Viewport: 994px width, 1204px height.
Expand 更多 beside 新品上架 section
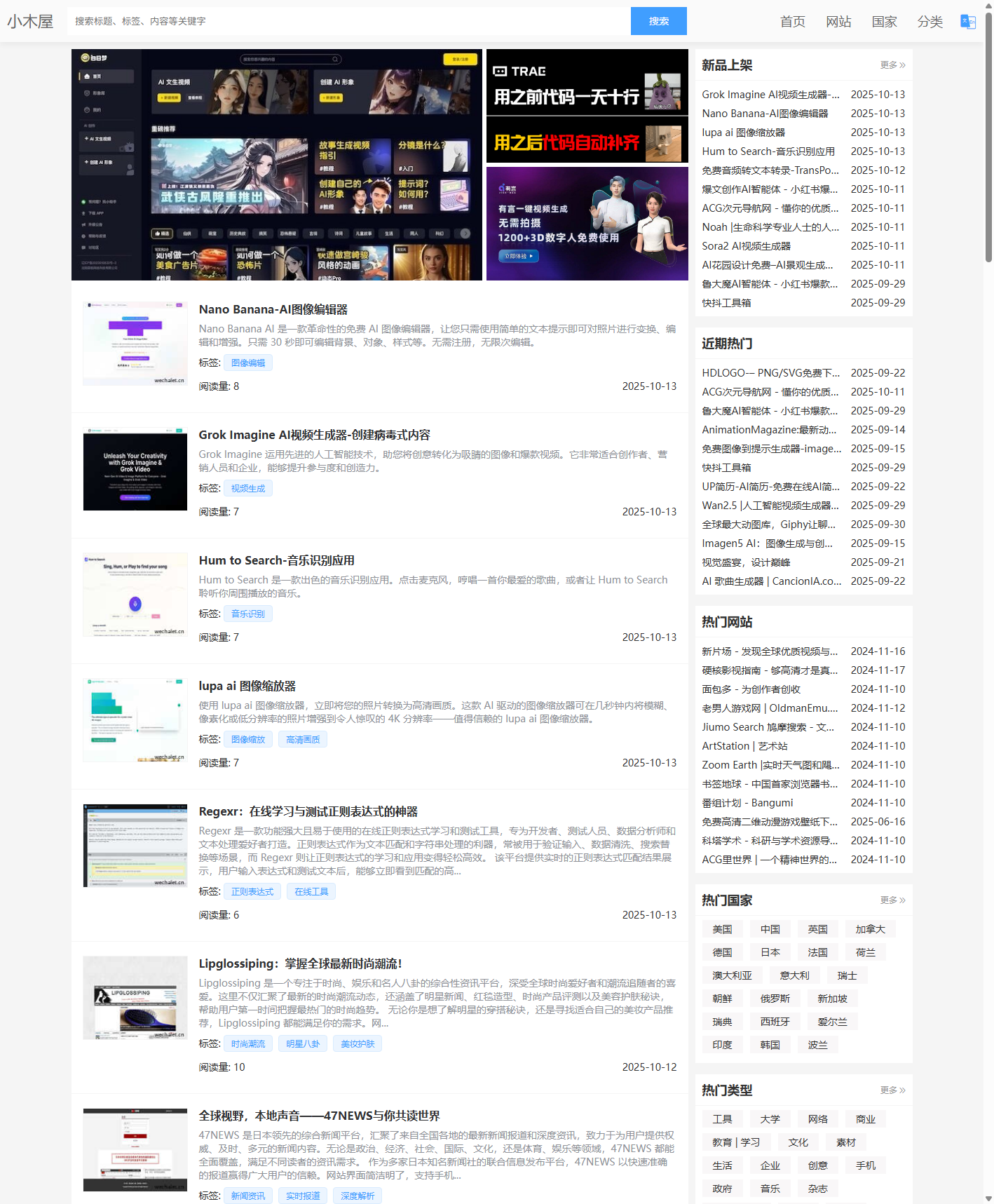892,65
